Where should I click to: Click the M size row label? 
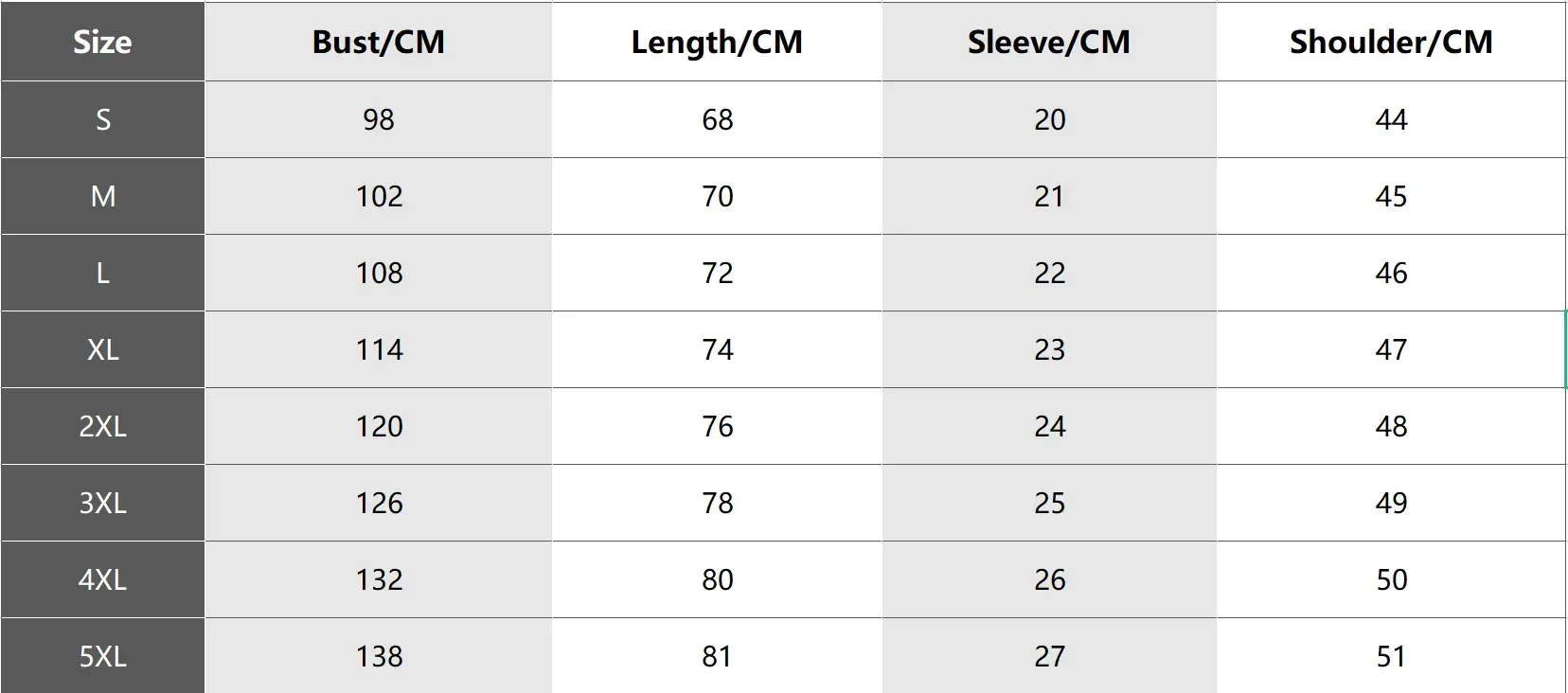[102, 196]
